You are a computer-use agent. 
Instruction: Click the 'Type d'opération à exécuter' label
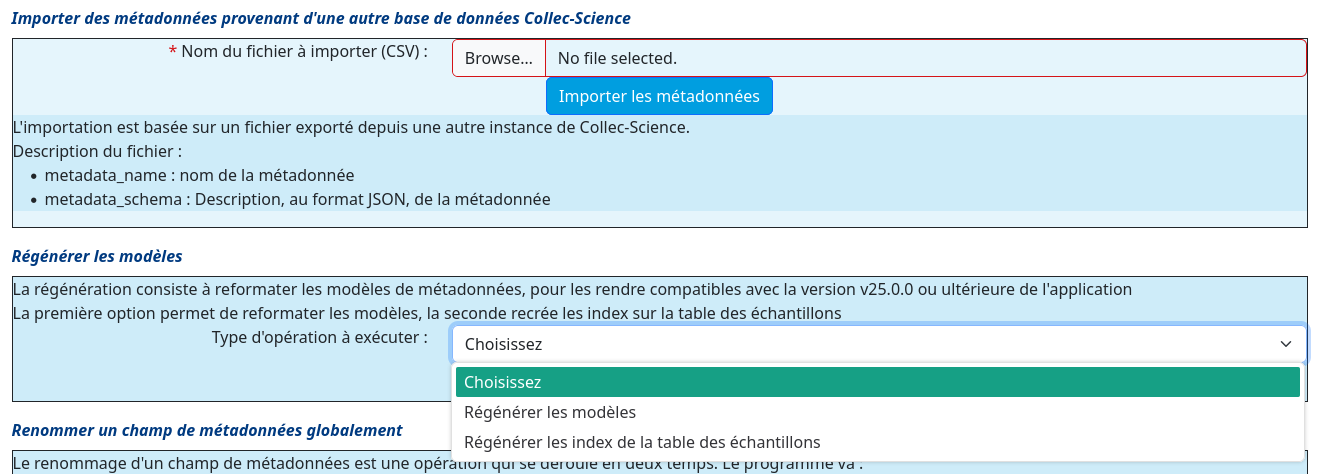click(x=320, y=337)
